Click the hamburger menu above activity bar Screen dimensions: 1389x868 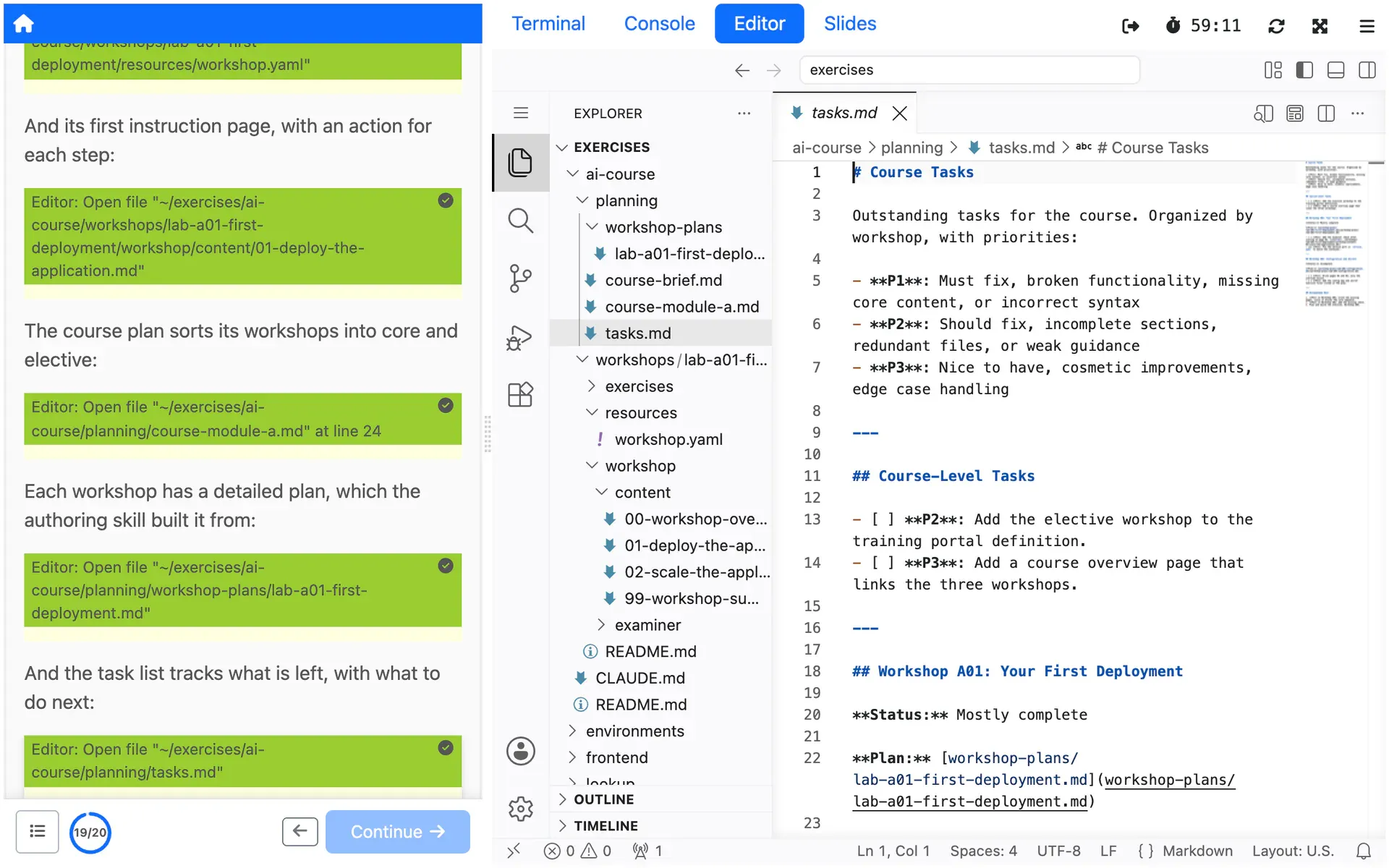coord(521,113)
